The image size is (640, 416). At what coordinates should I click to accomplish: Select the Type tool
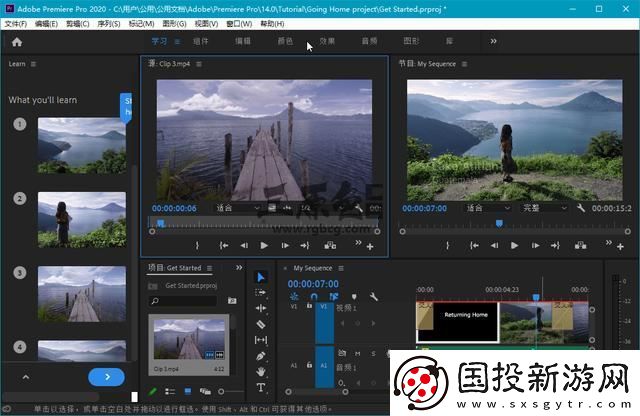click(261, 387)
